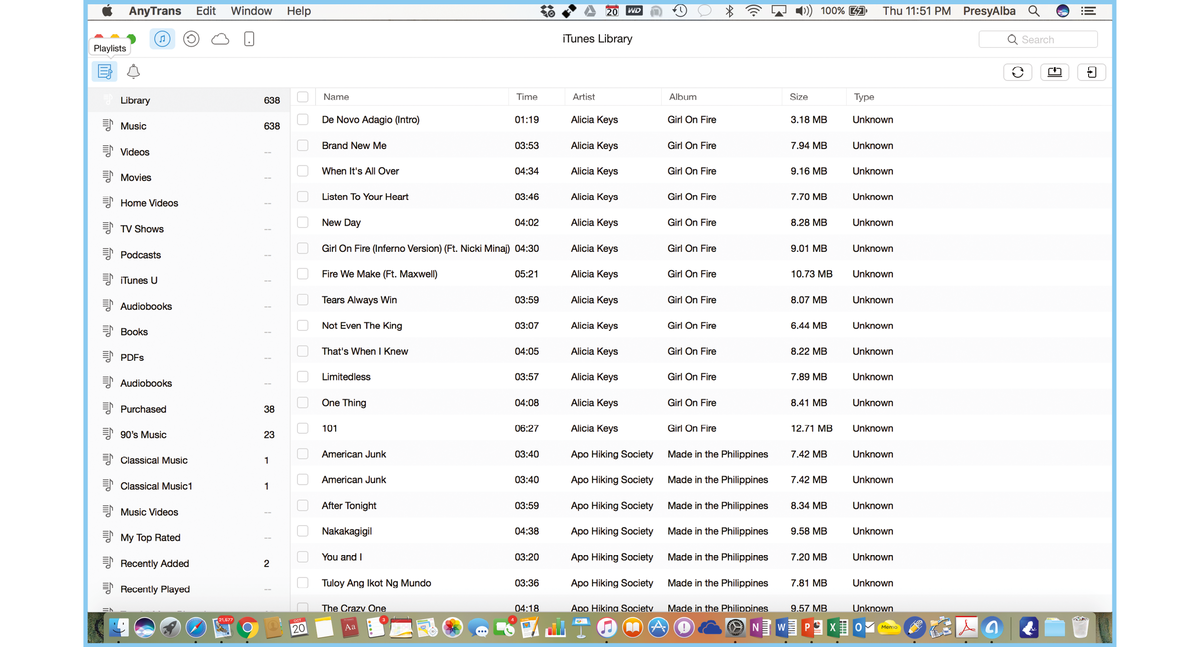Sort list by Type column header

point(864,97)
